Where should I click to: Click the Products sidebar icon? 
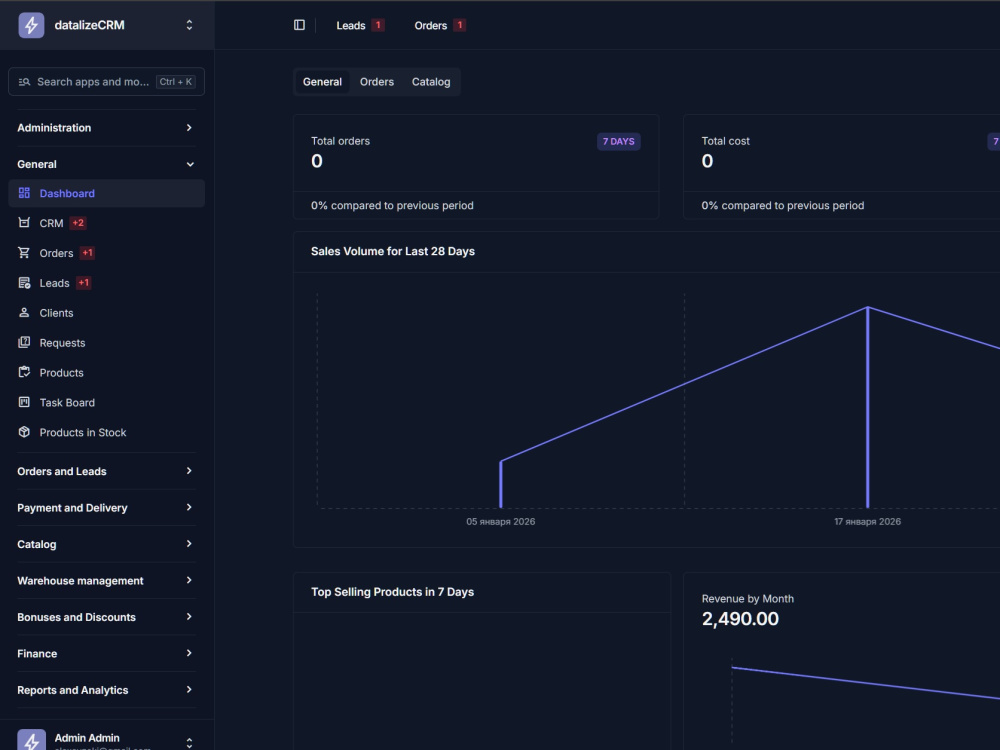pyautogui.click(x=24, y=372)
